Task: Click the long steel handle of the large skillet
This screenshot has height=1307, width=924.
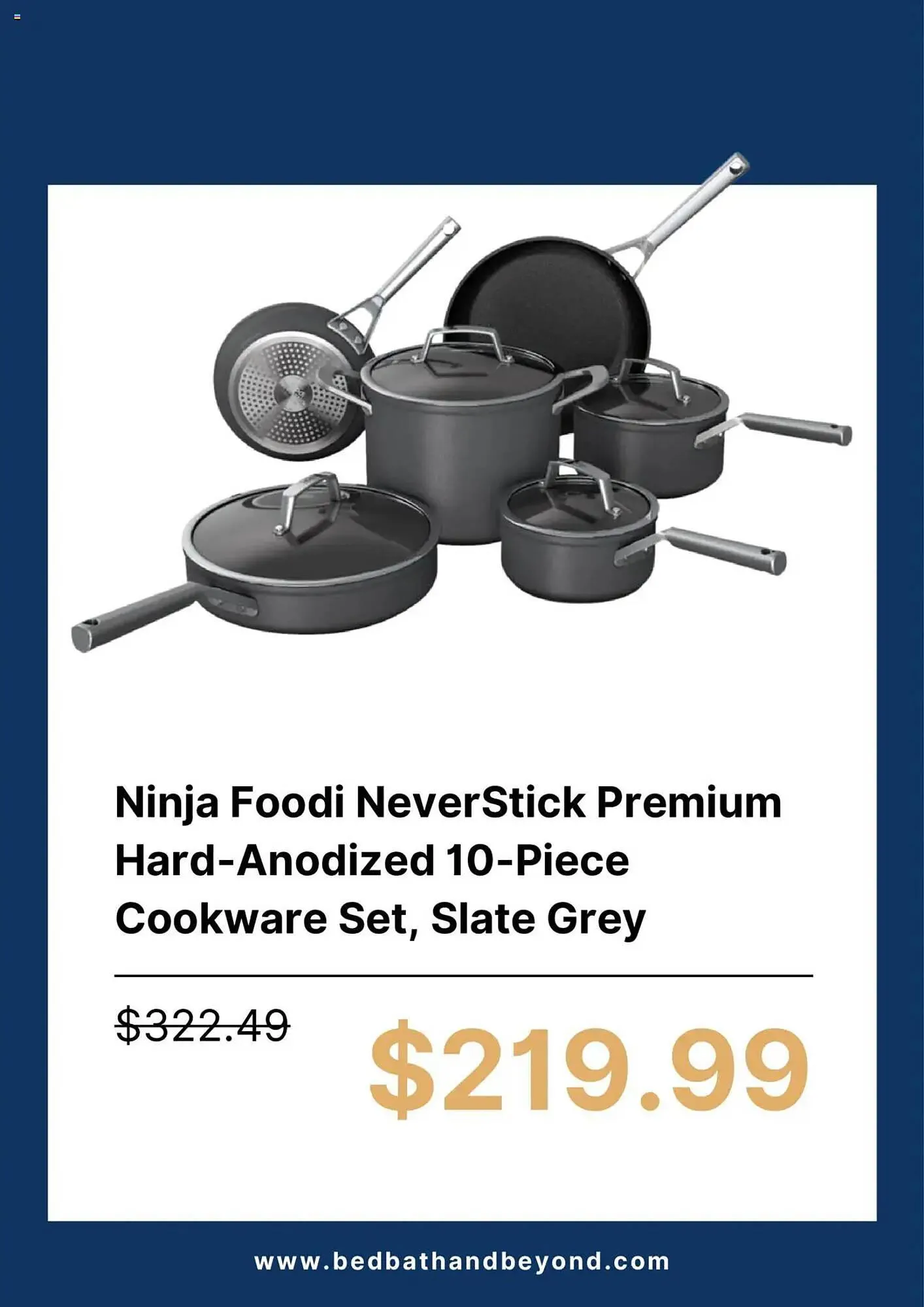Action: tap(680, 209)
